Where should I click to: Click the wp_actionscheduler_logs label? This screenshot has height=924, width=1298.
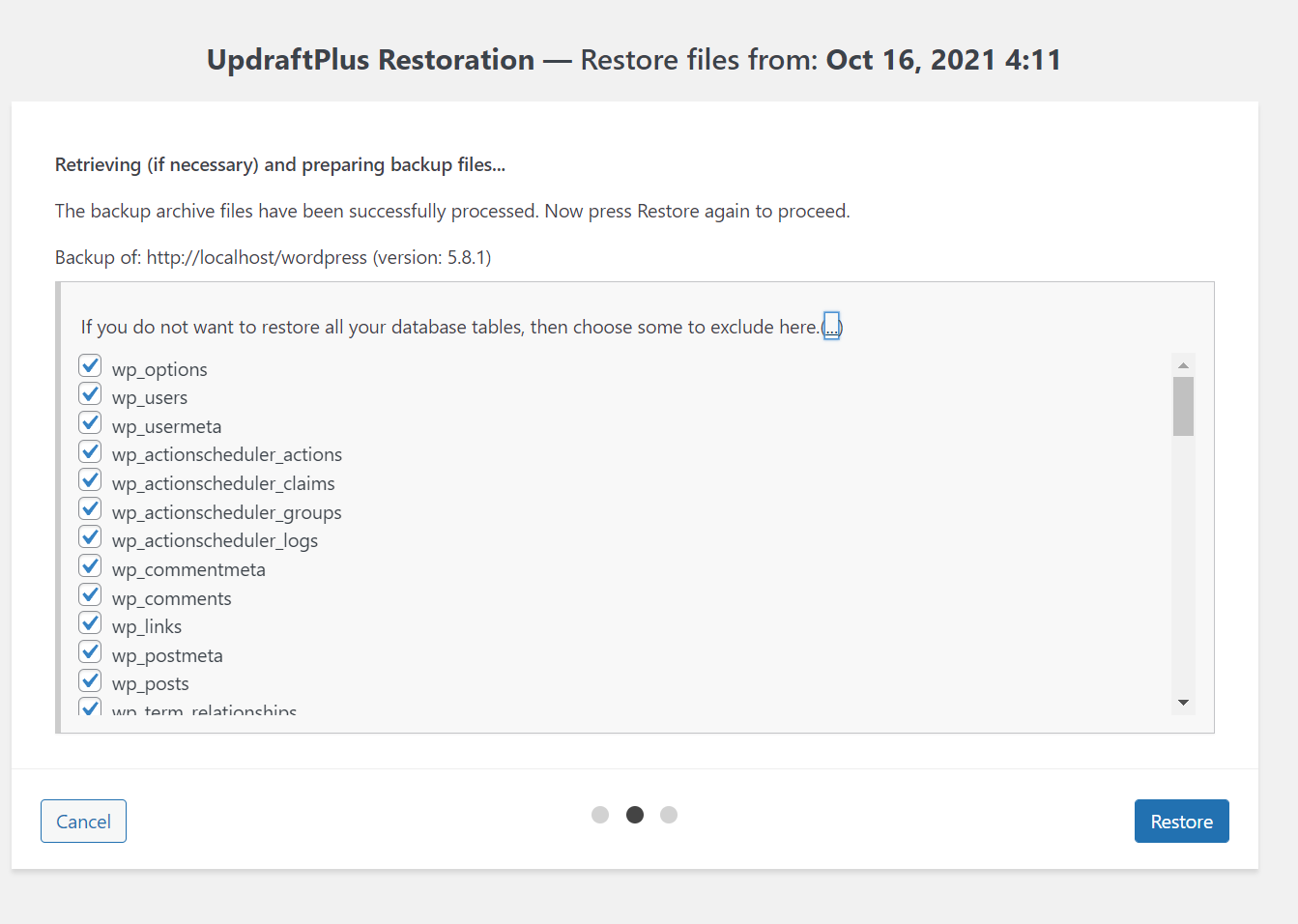[x=215, y=540]
